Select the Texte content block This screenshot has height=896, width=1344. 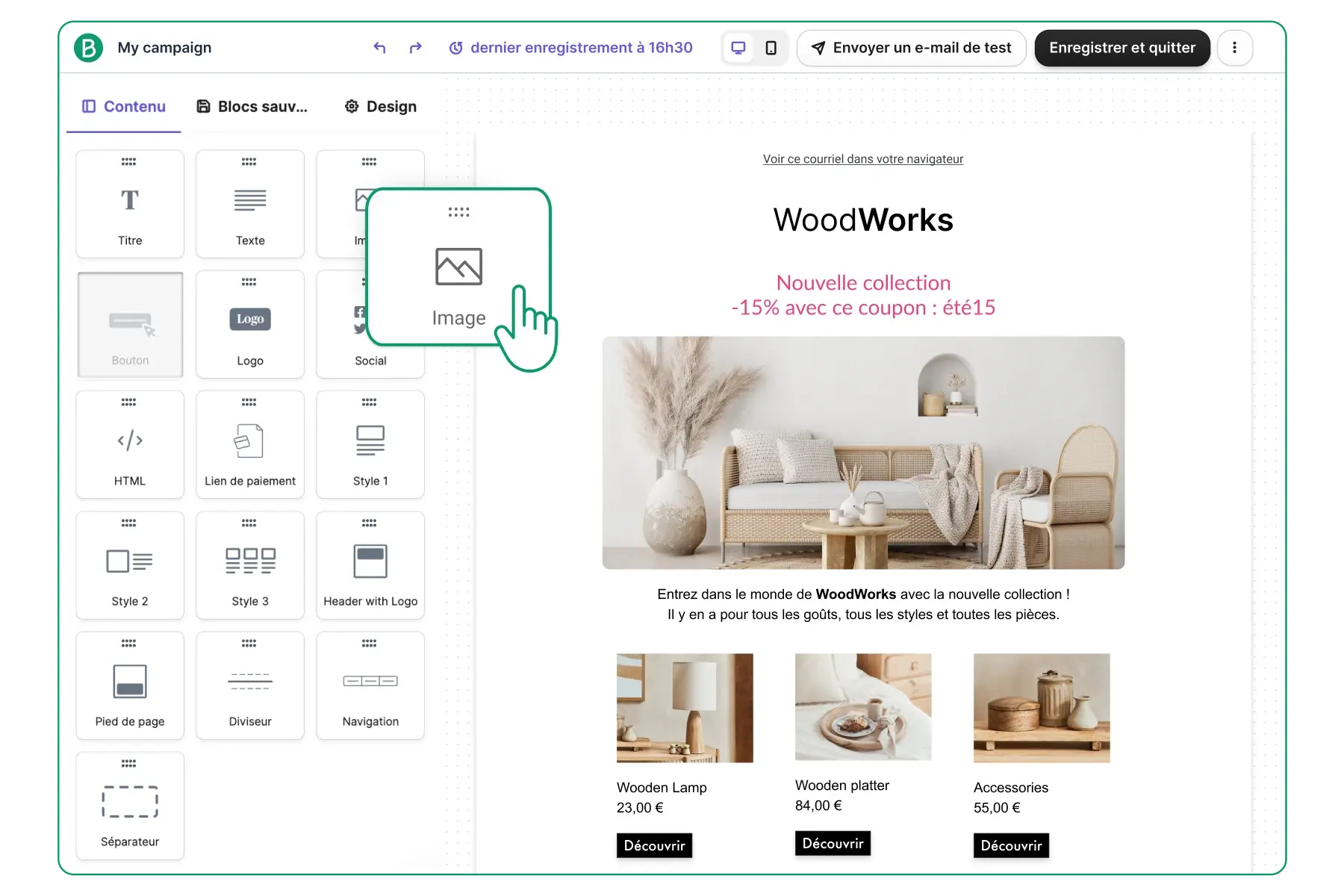tap(250, 204)
